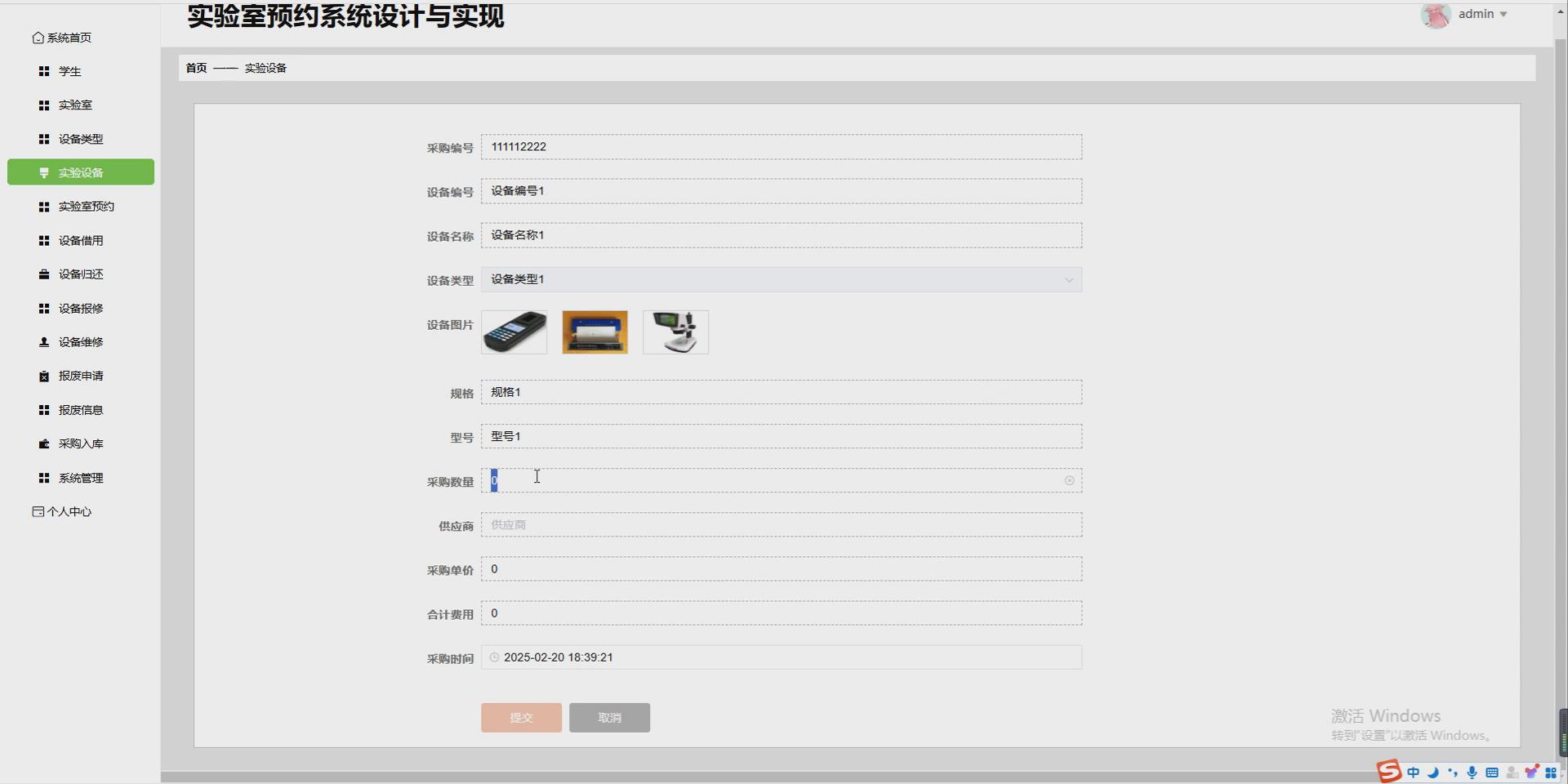Click the second equipment image thumbnail

pos(594,332)
